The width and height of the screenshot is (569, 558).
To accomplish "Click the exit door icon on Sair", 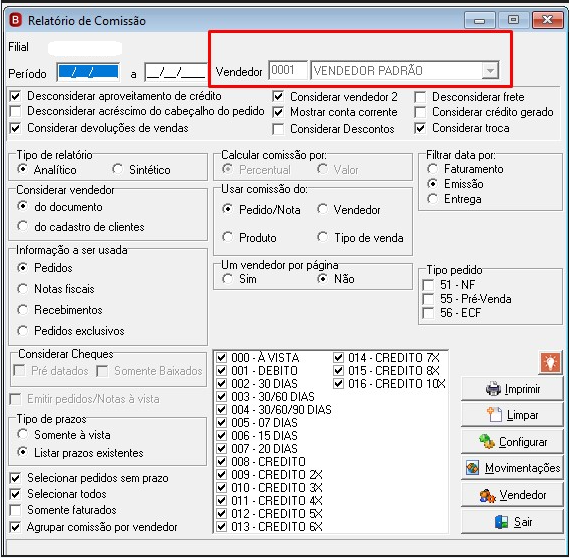I will pos(502,522).
